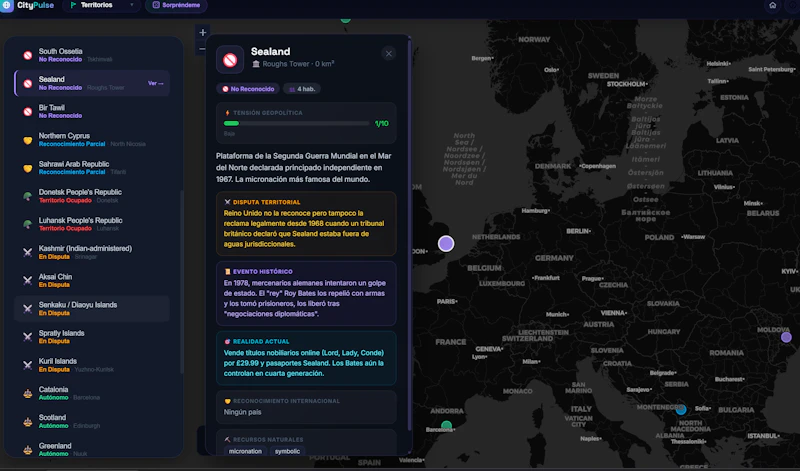Click the Sealand detail panel scrollbar
The image size is (800, 471).
[x=409, y=232]
